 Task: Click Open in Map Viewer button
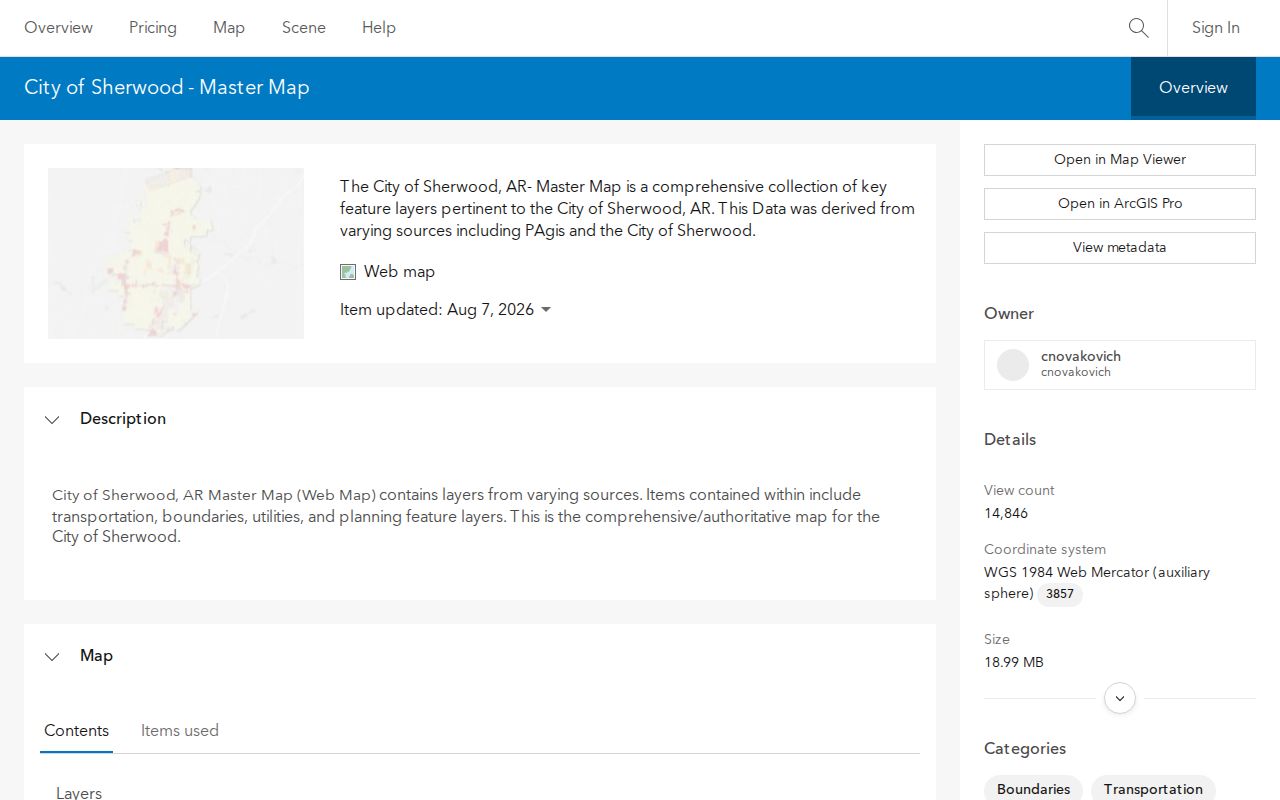tap(1120, 160)
